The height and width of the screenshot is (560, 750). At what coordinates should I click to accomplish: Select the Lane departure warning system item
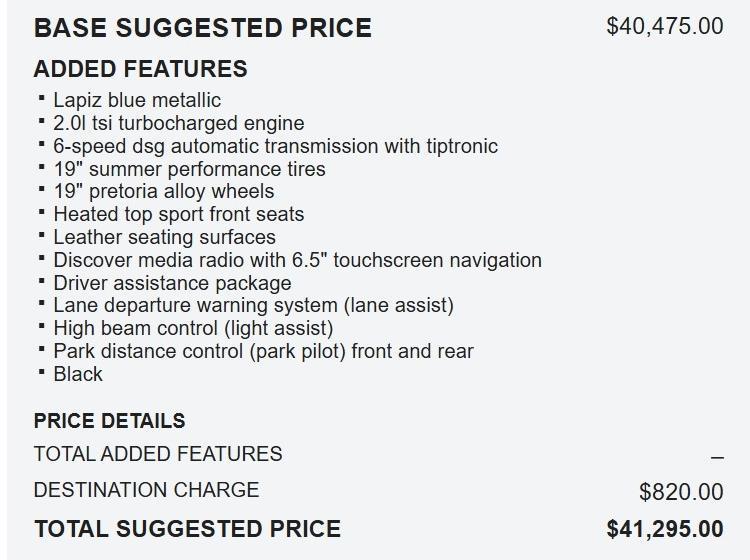pyautogui.click(x=253, y=305)
